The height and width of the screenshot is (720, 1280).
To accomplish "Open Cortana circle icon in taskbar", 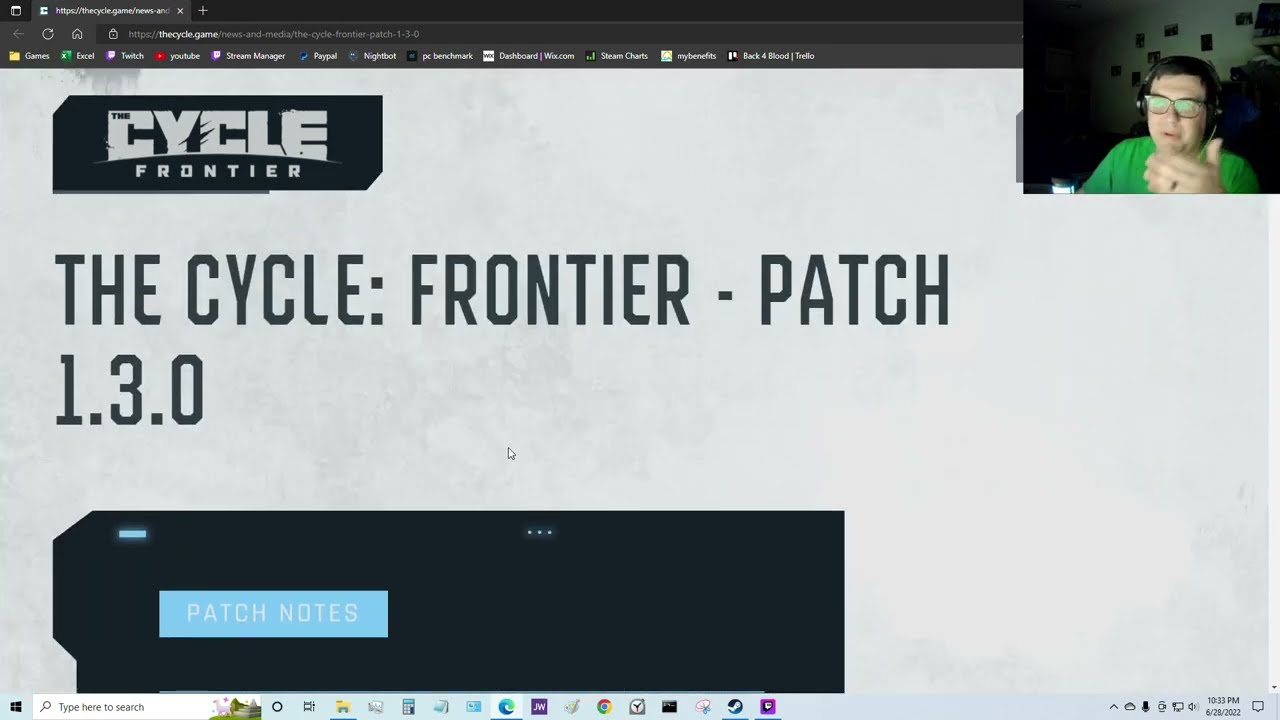I will pyautogui.click(x=277, y=707).
